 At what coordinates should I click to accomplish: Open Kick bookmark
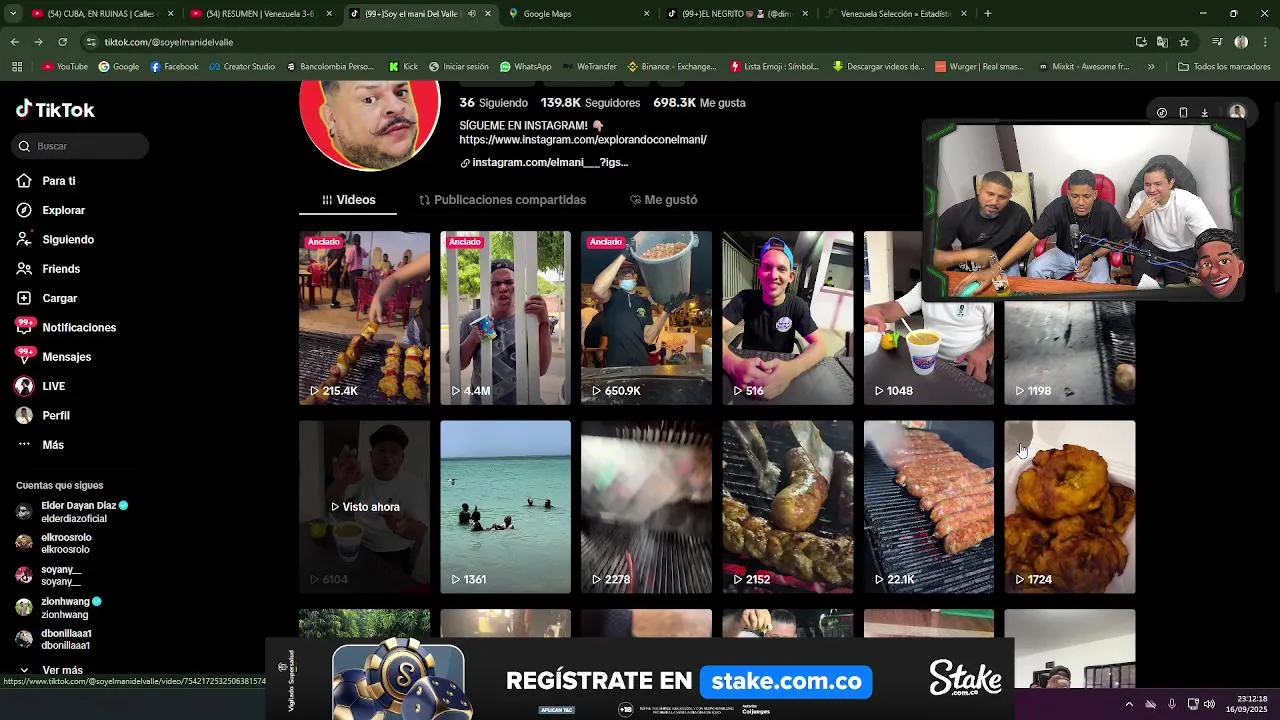(x=403, y=67)
